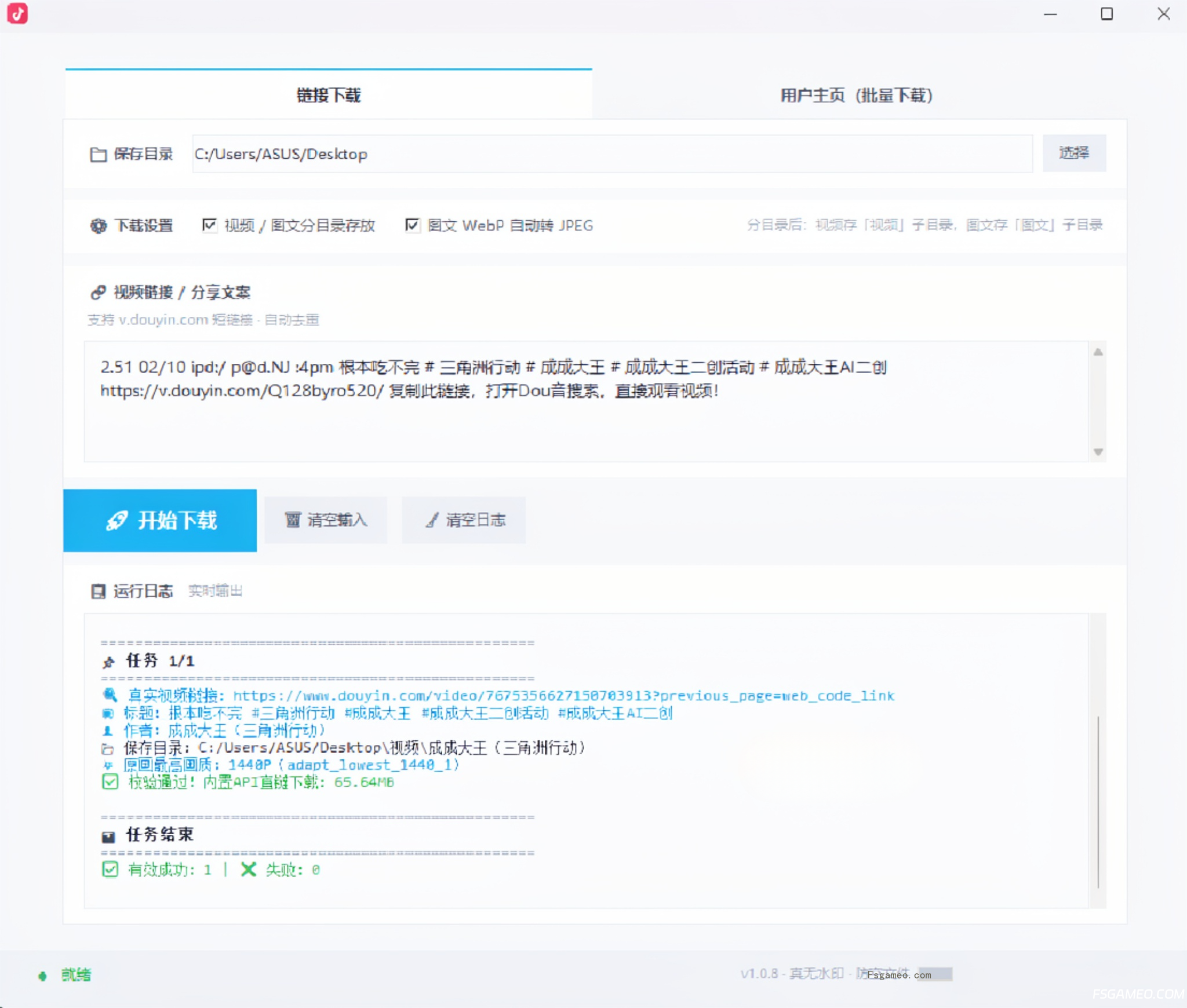Toggle 图文 WebP 自动转 JPEG checkbox
Screen dimensions: 1187x1008
[412, 225]
